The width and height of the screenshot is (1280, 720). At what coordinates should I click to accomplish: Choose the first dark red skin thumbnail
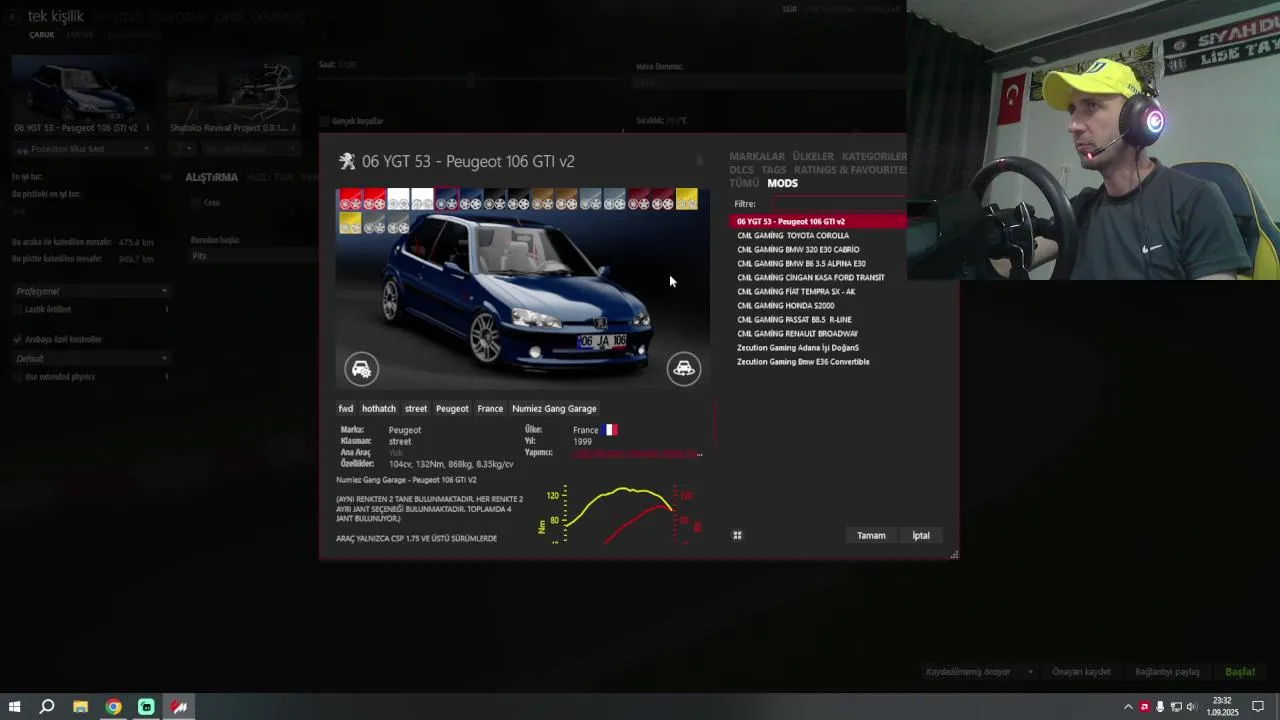pyautogui.click(x=638, y=199)
